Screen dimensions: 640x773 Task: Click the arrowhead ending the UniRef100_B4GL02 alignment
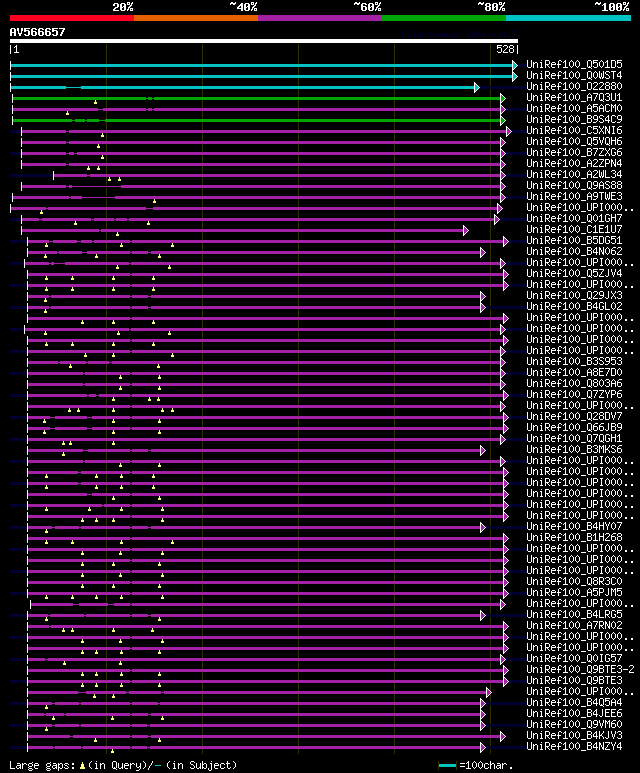point(483,307)
